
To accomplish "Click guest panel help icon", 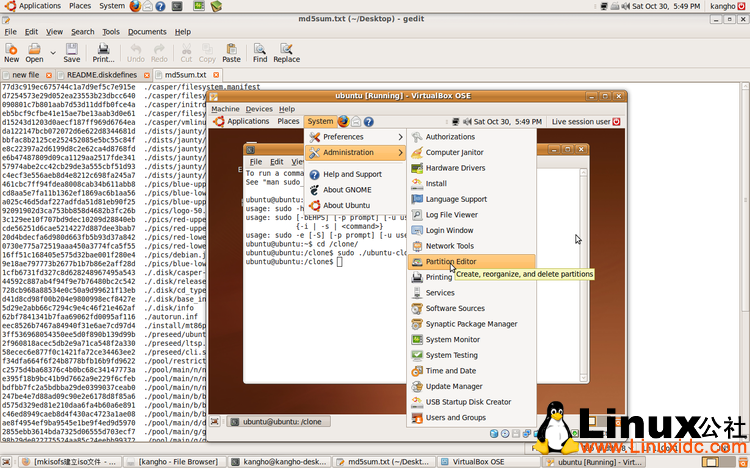I will pyautogui.click(x=368, y=122).
